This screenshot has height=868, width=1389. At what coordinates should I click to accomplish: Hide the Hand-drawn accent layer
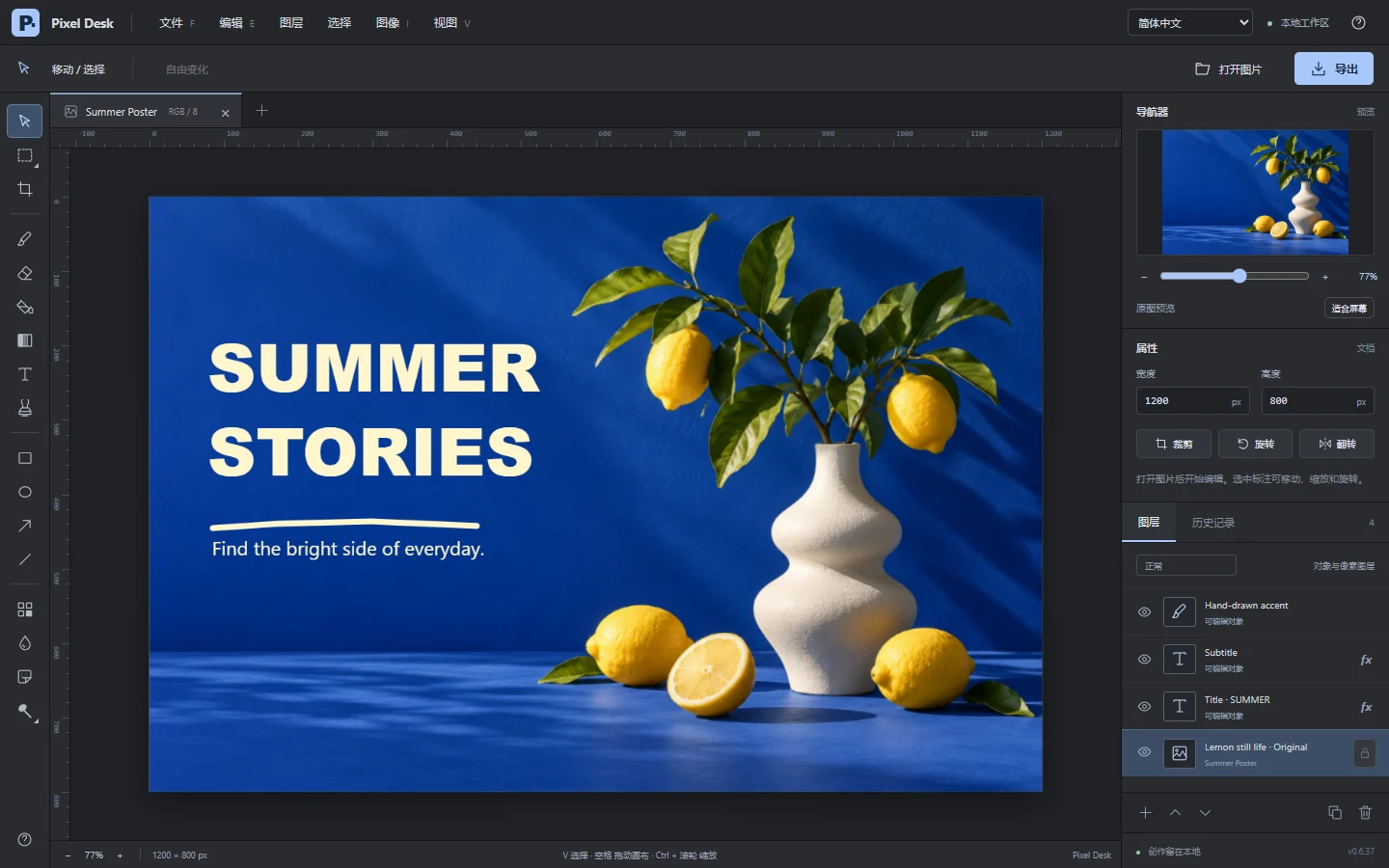point(1144,611)
